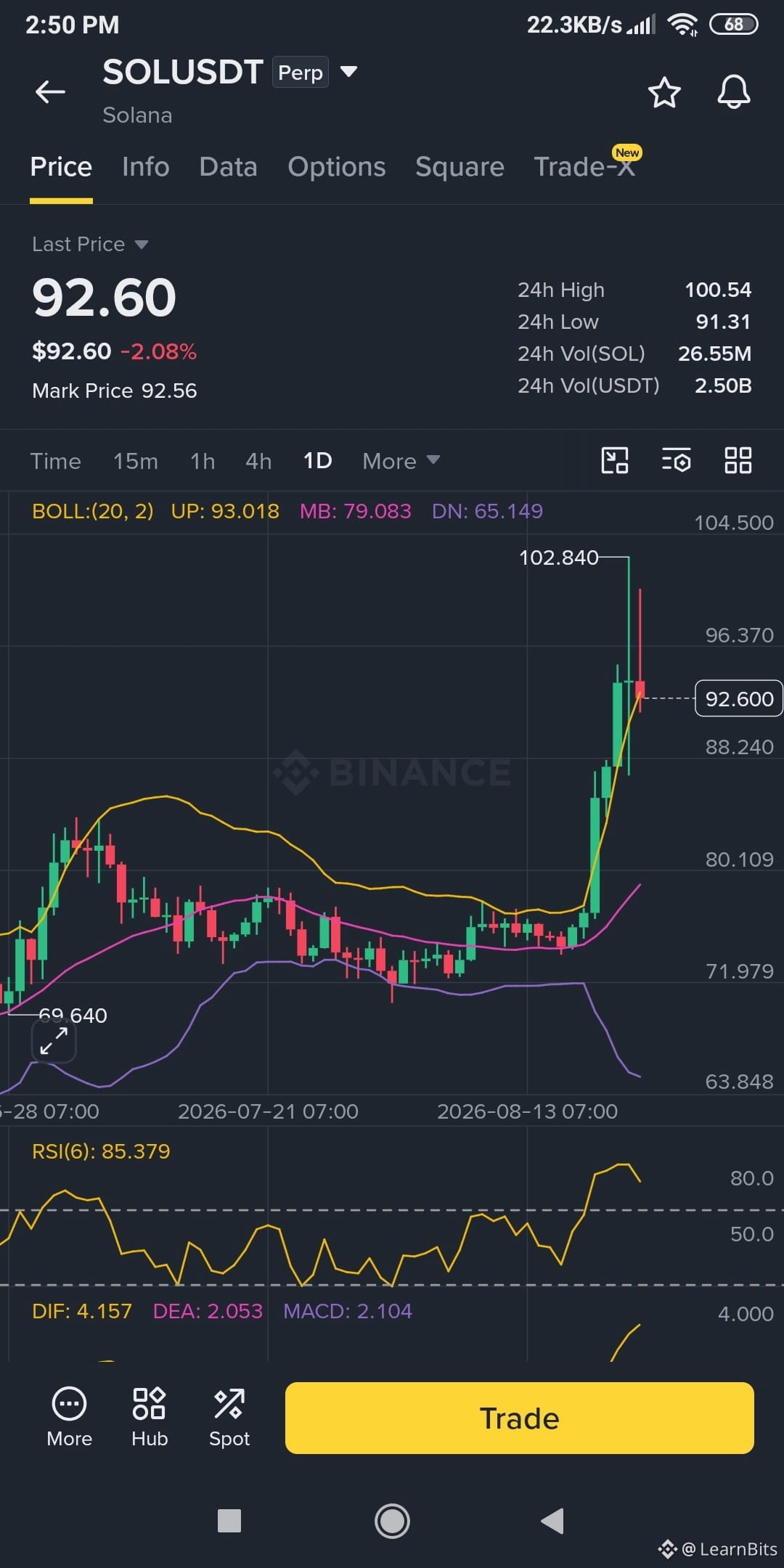Screen dimensions: 784x1568
Task: Select the 1h chart interval
Action: coord(203,461)
